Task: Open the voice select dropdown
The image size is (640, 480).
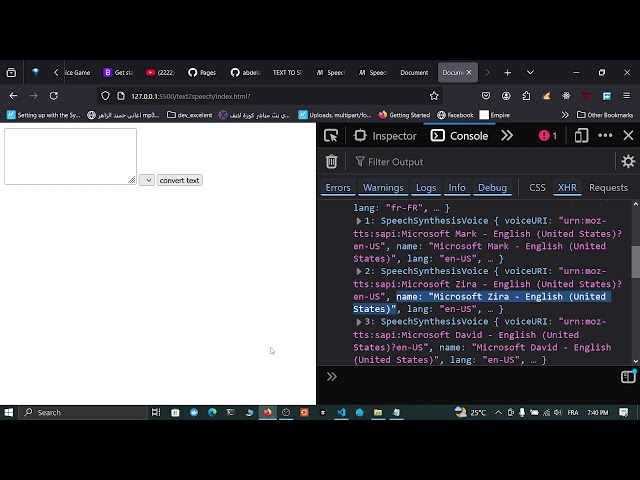Action: (147, 180)
